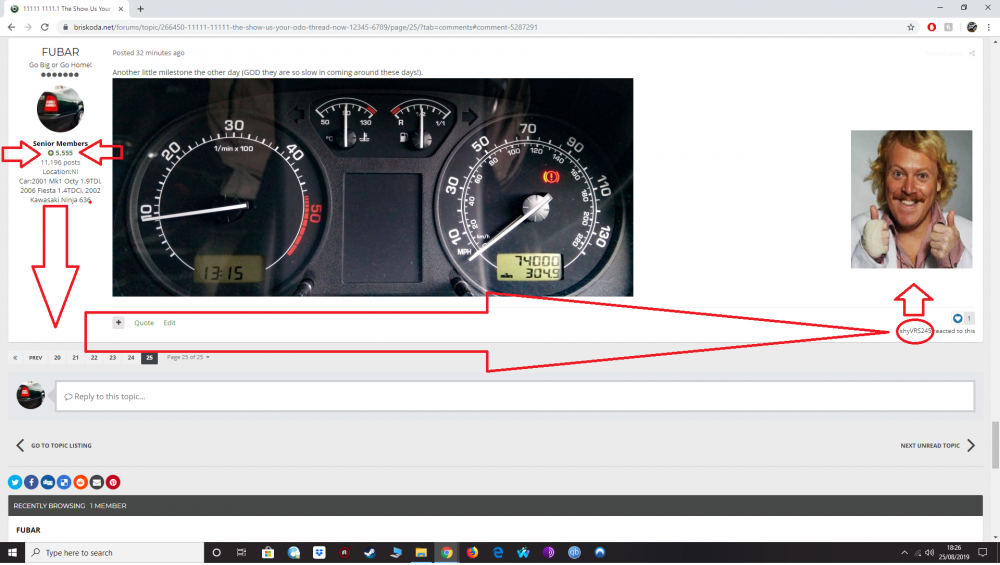Open Microsoft Edge from taskbar
This screenshot has width=1000, height=565.
pos(497,553)
